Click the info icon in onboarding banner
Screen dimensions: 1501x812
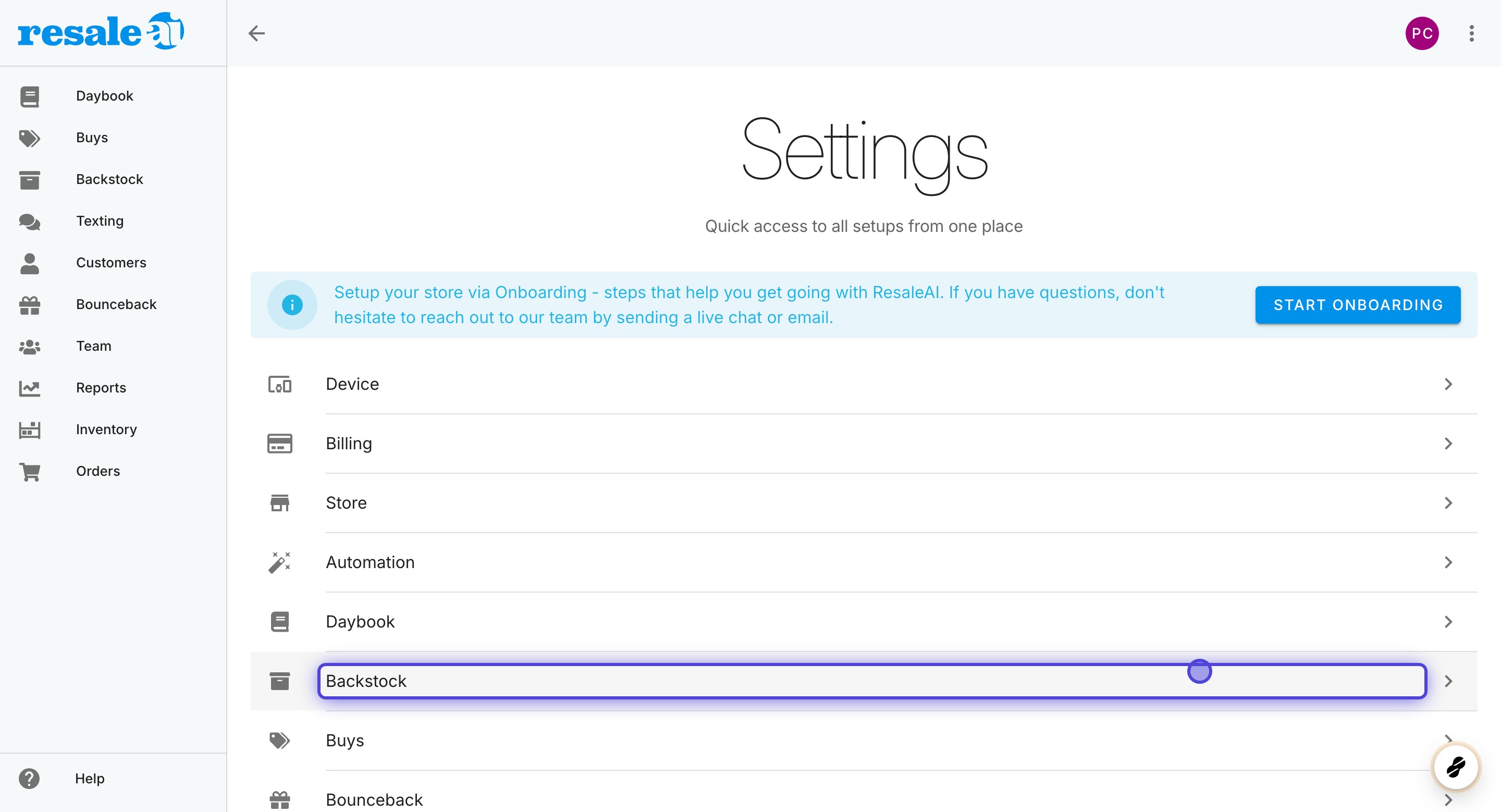point(292,305)
